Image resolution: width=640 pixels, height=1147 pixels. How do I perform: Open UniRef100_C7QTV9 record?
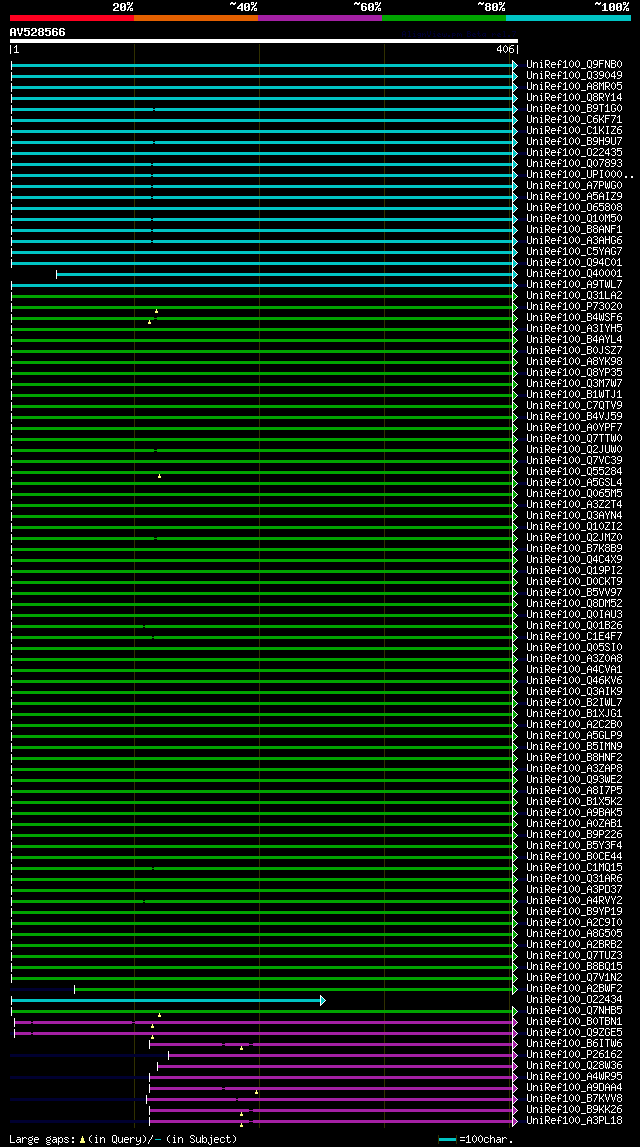point(574,405)
